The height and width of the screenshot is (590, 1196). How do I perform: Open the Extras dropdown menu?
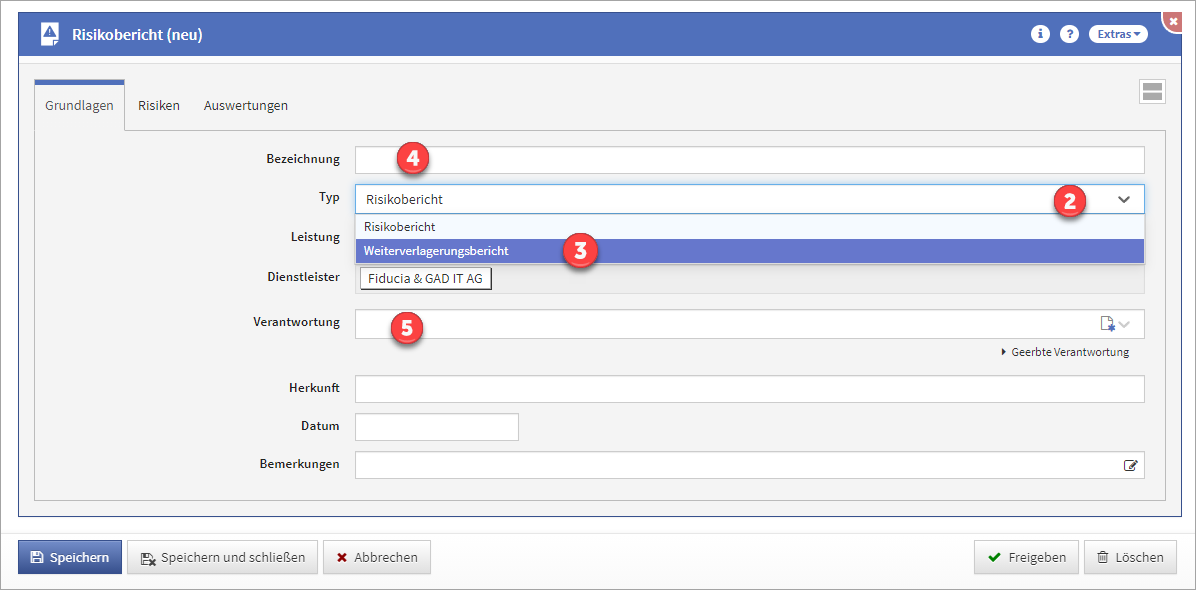point(1117,34)
